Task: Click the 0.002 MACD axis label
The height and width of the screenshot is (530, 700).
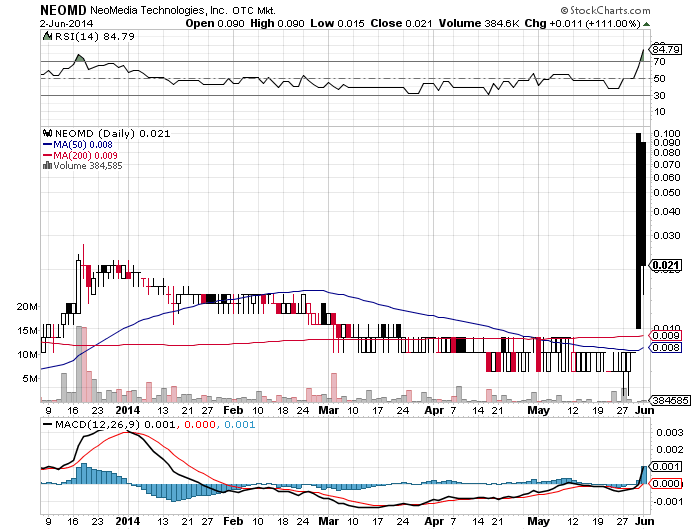Action: 670,450
